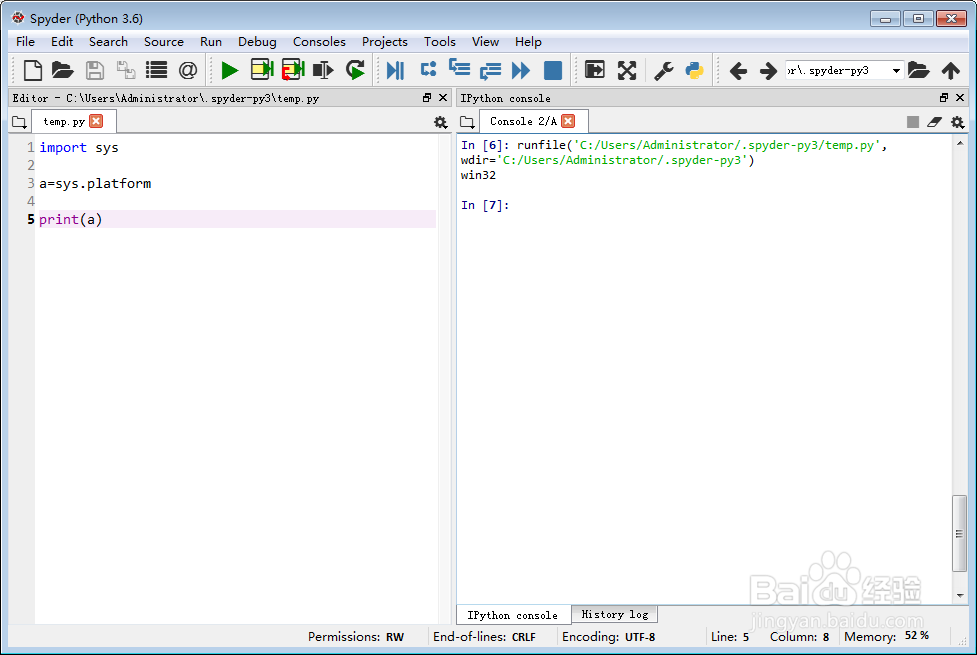Click the console scrollbar up arrow
Screen dimensions: 977x655
[x=960, y=143]
